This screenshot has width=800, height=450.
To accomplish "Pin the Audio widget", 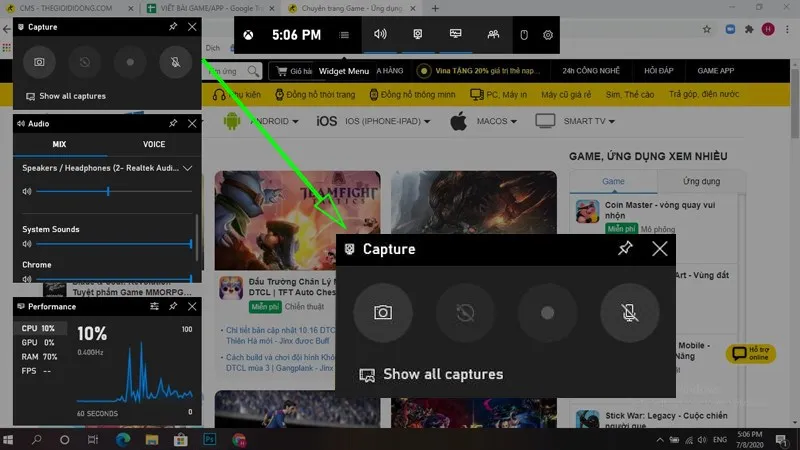I will click(173, 123).
